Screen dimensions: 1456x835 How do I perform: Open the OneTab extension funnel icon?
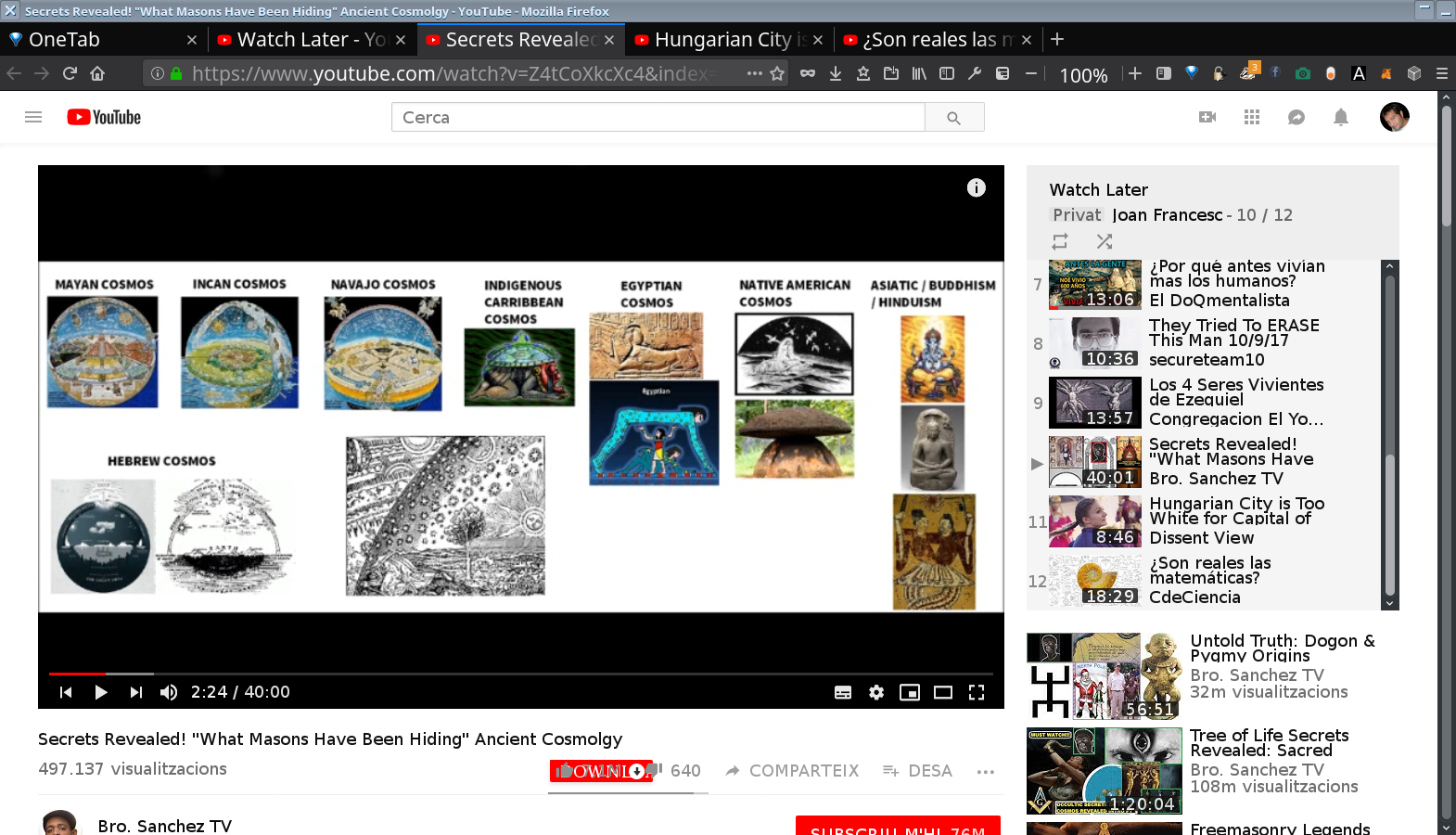click(1192, 72)
